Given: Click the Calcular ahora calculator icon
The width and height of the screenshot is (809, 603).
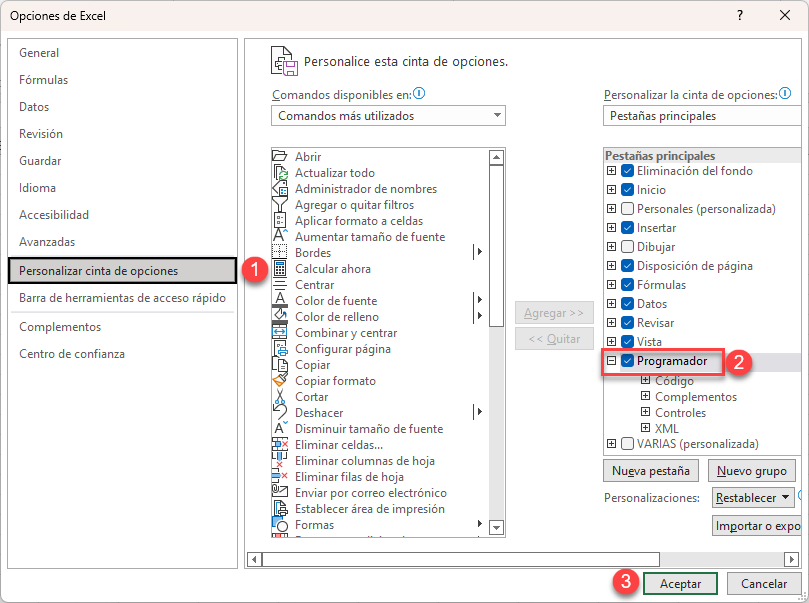Looking at the screenshot, I should click(x=280, y=268).
